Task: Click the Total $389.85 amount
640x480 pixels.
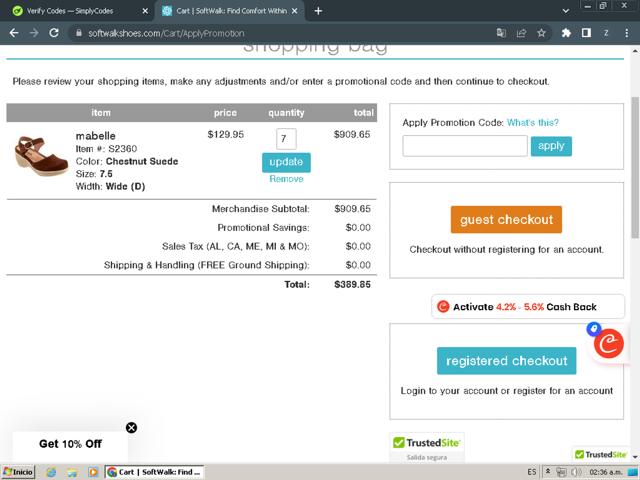Action: click(352, 284)
